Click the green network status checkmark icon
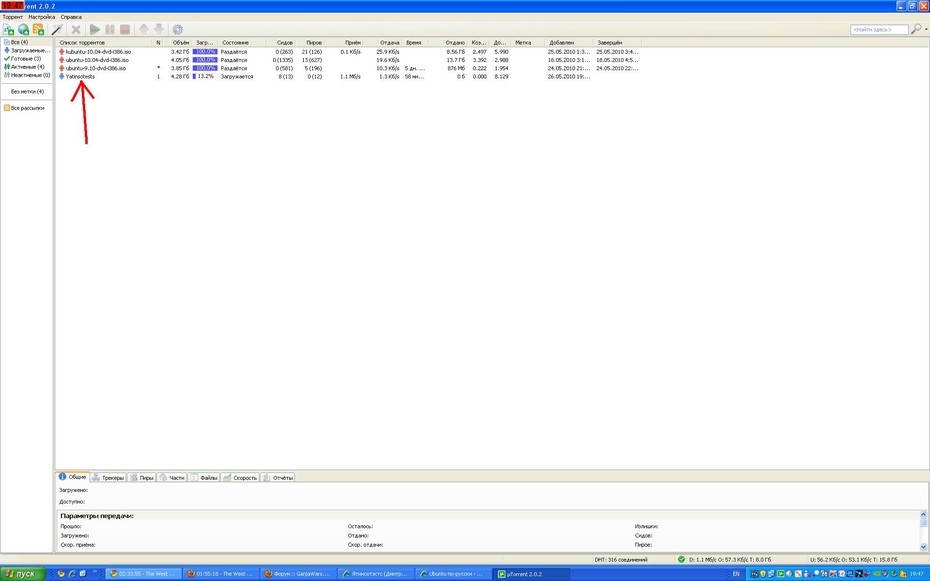The height and width of the screenshot is (581, 930). click(x=681, y=559)
